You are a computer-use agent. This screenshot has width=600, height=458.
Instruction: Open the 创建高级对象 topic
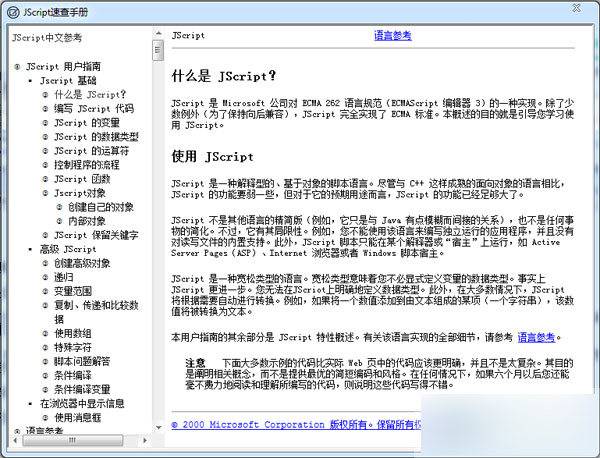point(82,263)
